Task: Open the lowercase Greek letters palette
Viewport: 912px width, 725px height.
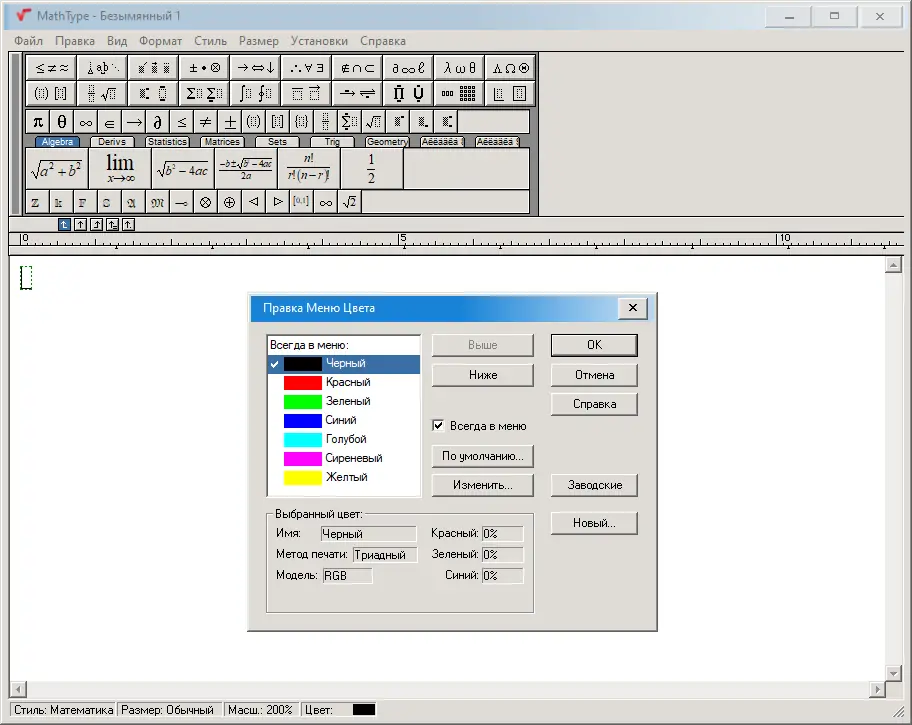Action: [x=459, y=68]
